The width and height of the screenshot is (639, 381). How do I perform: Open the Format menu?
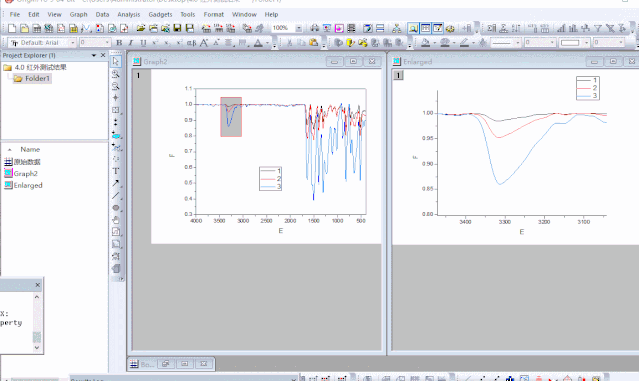[x=214, y=14]
